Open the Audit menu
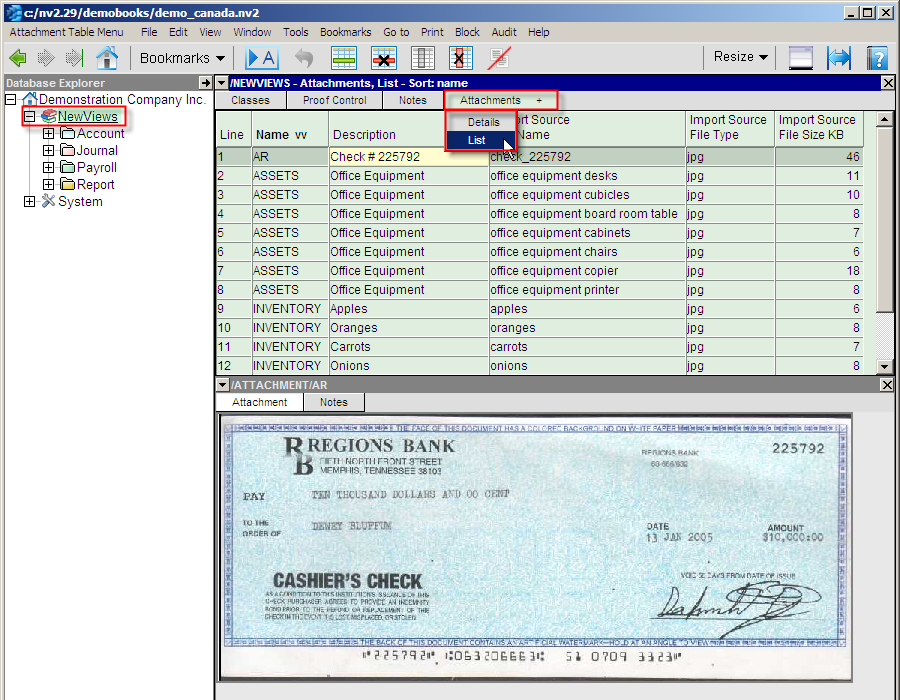 pyautogui.click(x=504, y=32)
